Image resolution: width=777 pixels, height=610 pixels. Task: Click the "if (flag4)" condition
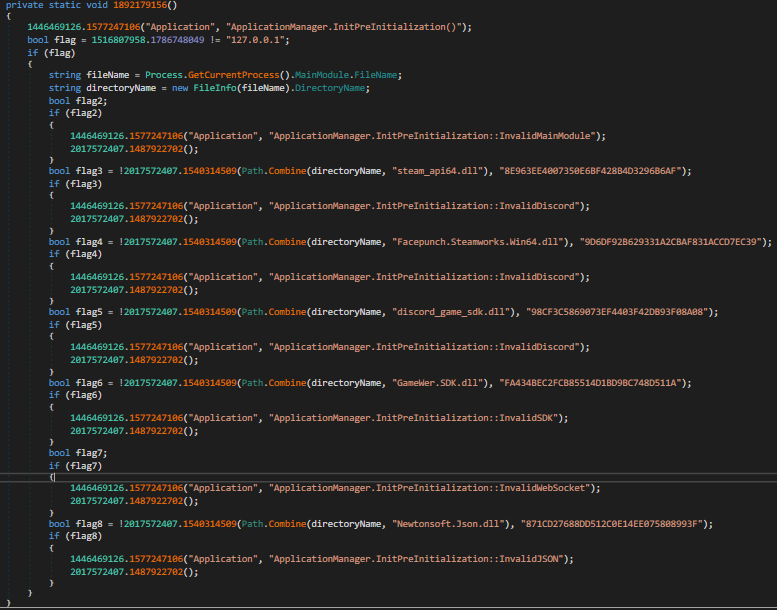pos(75,254)
